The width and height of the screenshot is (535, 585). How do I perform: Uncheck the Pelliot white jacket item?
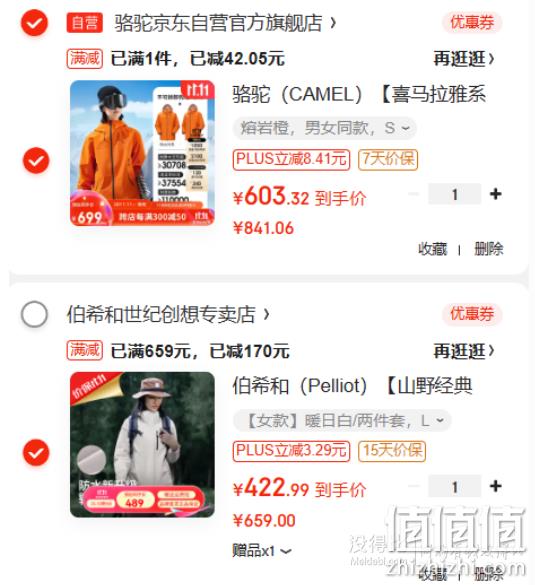click(36, 453)
